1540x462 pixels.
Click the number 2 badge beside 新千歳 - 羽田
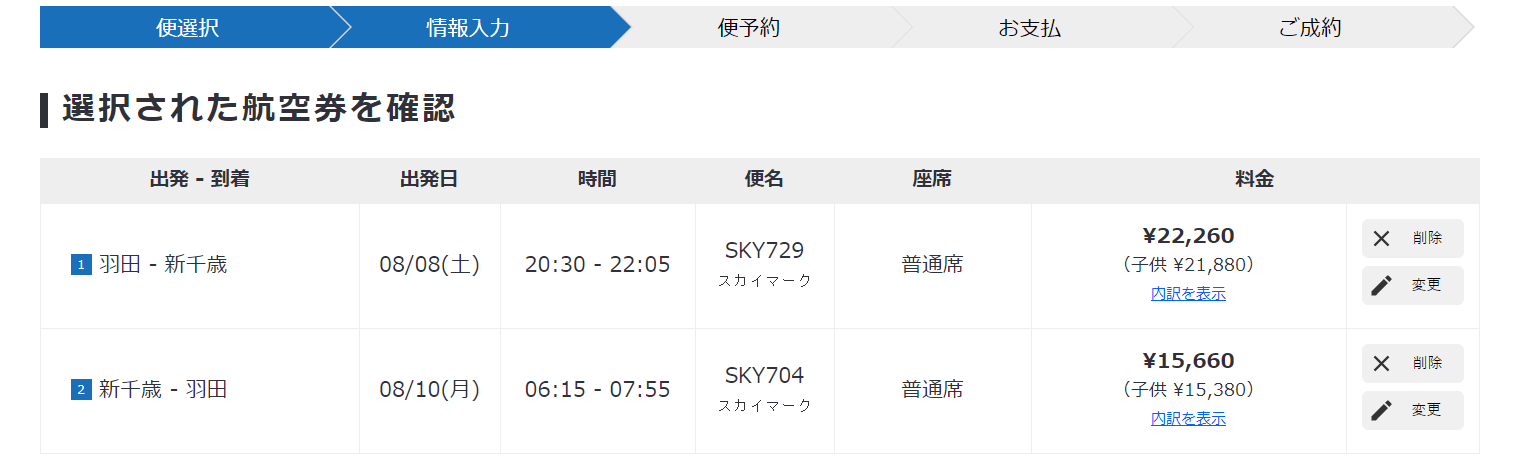(81, 390)
